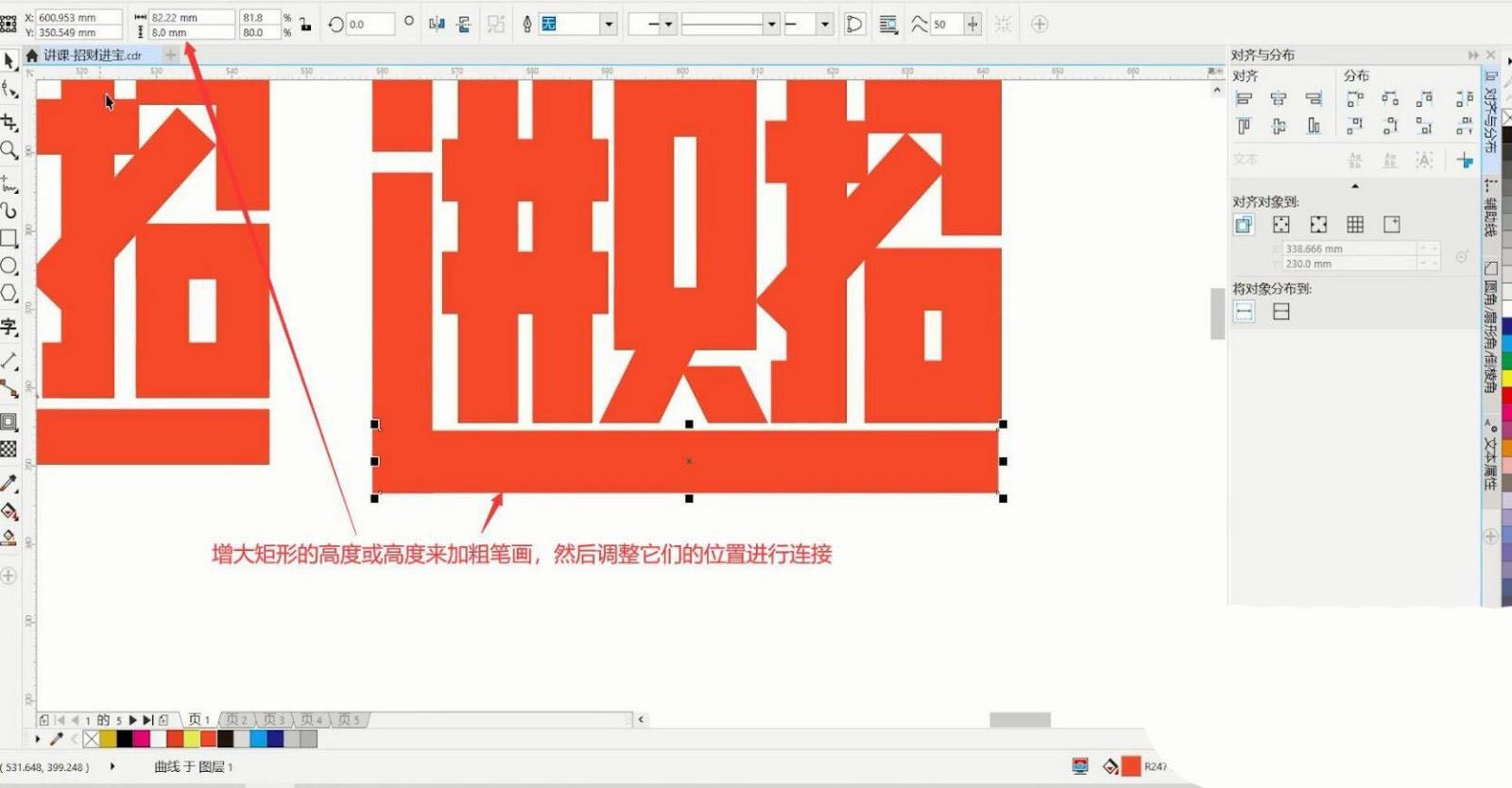Select the Color Eyedropper tool
Screen dimensions: 1512x788
(x=9, y=483)
